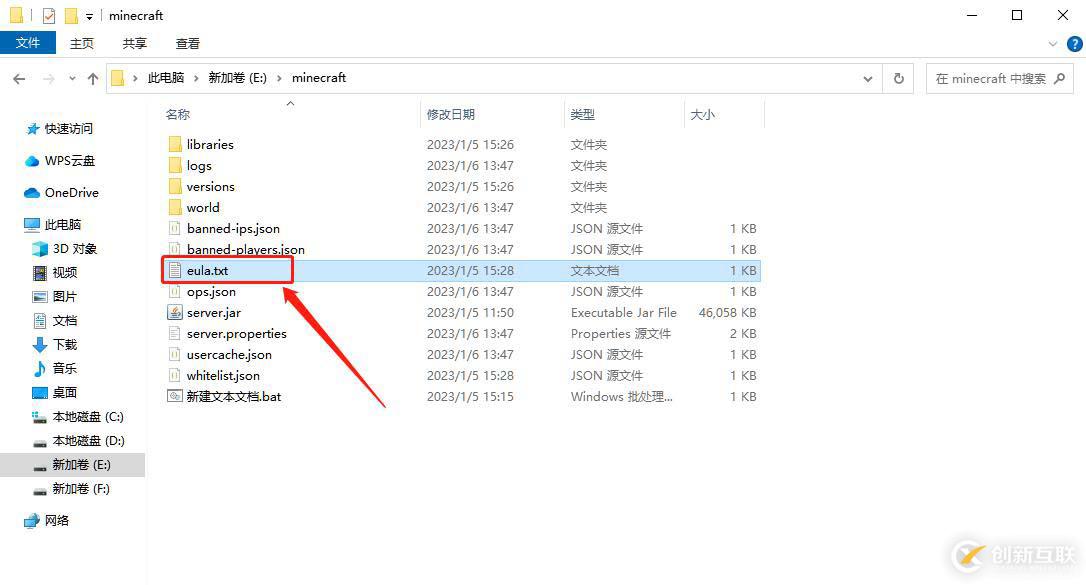This screenshot has height=585, width=1086.
Task: Select the versions folder icon
Action: tap(175, 186)
